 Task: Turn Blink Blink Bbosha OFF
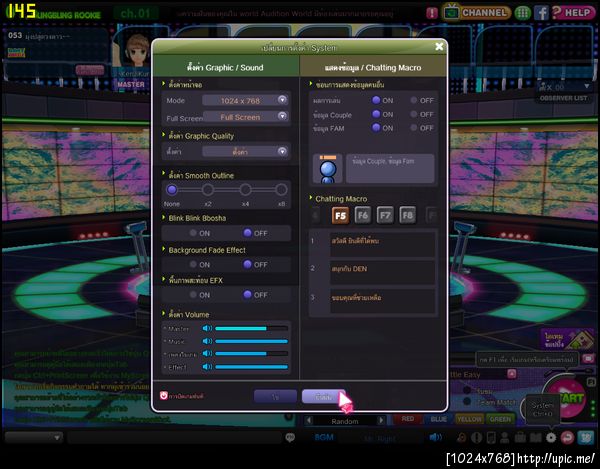(248, 233)
